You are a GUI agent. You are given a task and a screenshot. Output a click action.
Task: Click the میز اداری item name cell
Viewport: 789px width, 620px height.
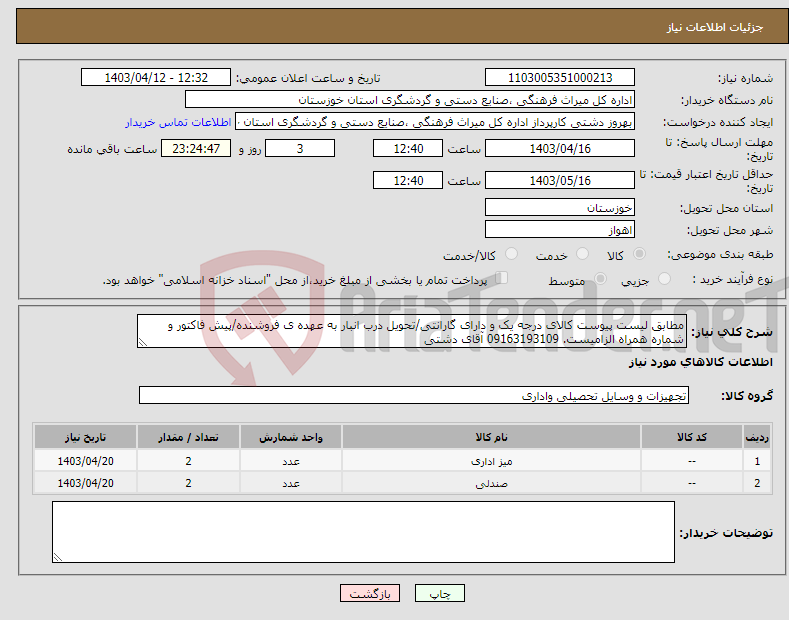click(x=491, y=461)
